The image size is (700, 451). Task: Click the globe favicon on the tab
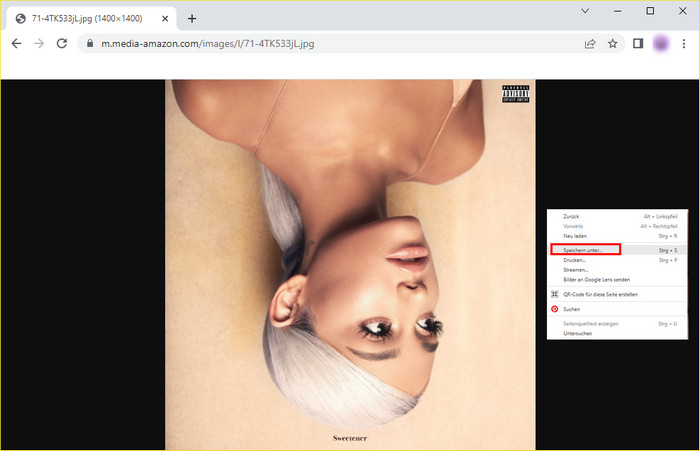[x=21, y=18]
